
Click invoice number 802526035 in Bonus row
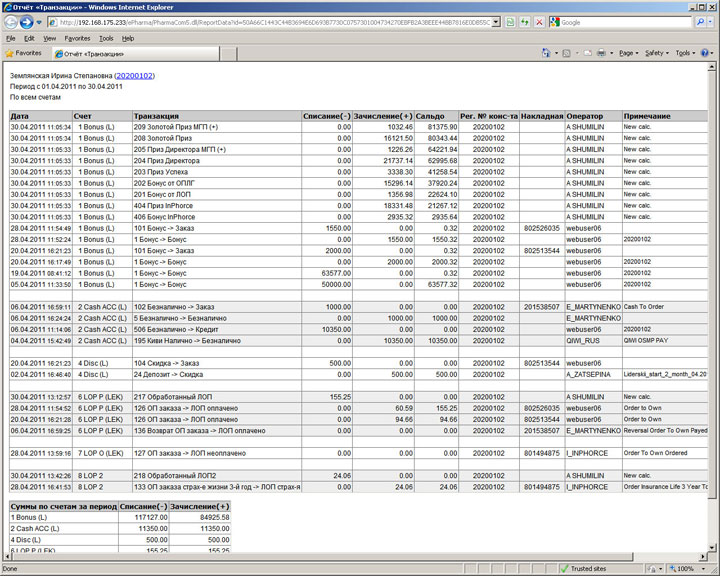[x=542, y=228]
